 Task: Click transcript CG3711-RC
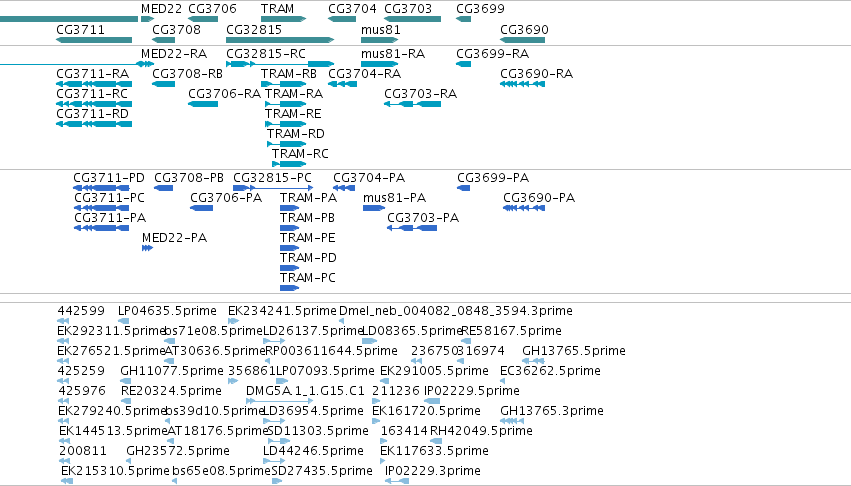92,94
